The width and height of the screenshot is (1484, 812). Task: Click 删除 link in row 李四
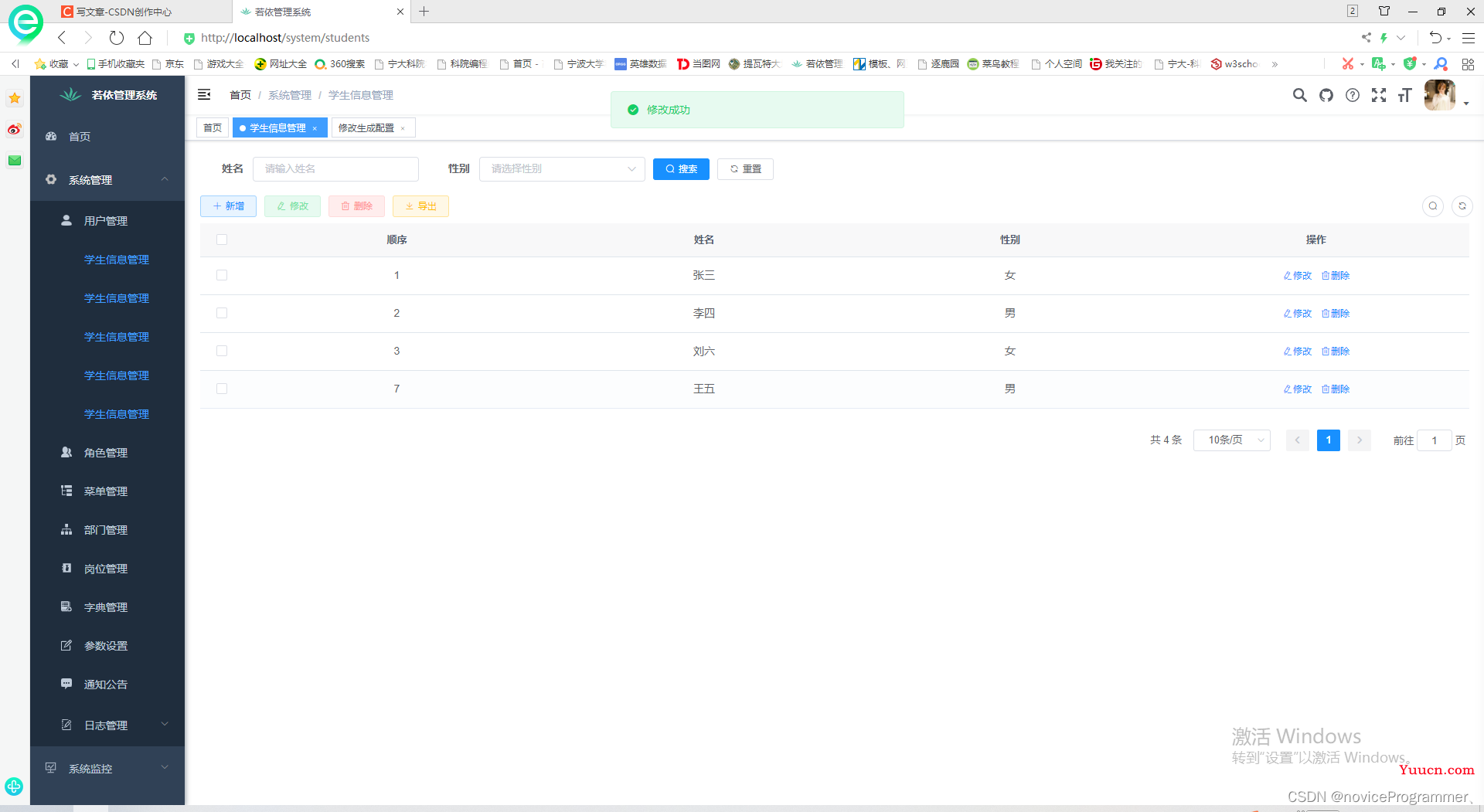tap(1336, 313)
